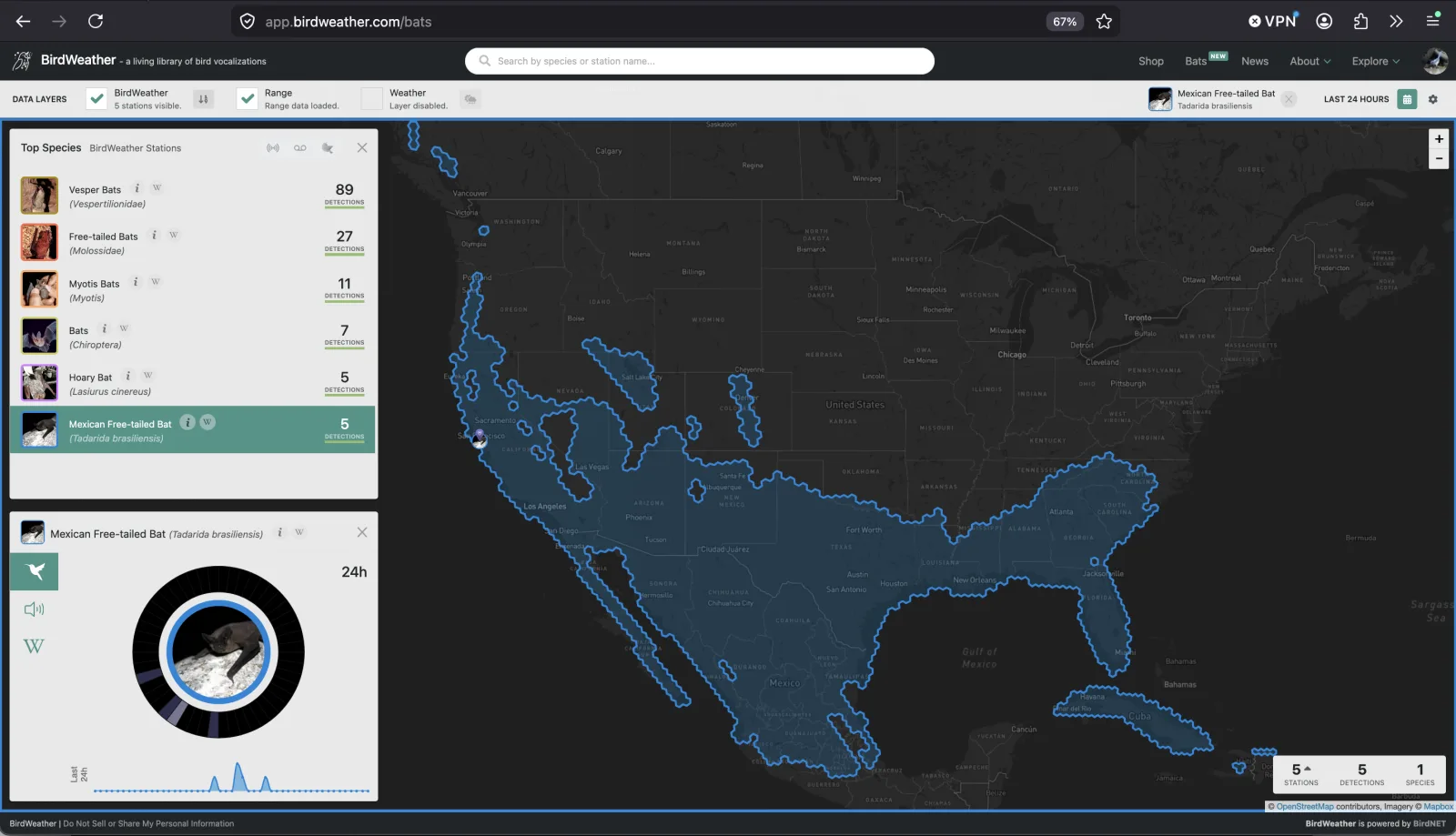Viewport: 1456px width, 836px height.
Task: Click the circular 24h activity dial
Action: coord(218,651)
